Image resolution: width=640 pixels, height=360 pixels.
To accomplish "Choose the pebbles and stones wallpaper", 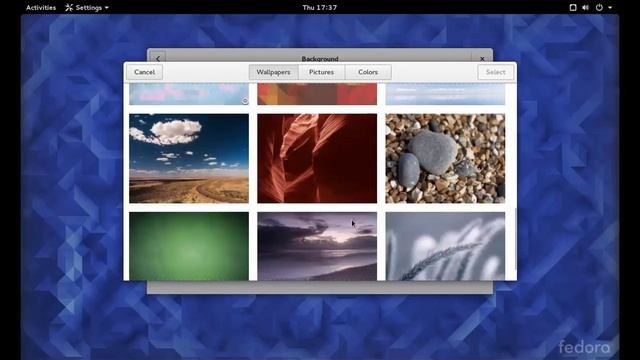I will [445, 158].
